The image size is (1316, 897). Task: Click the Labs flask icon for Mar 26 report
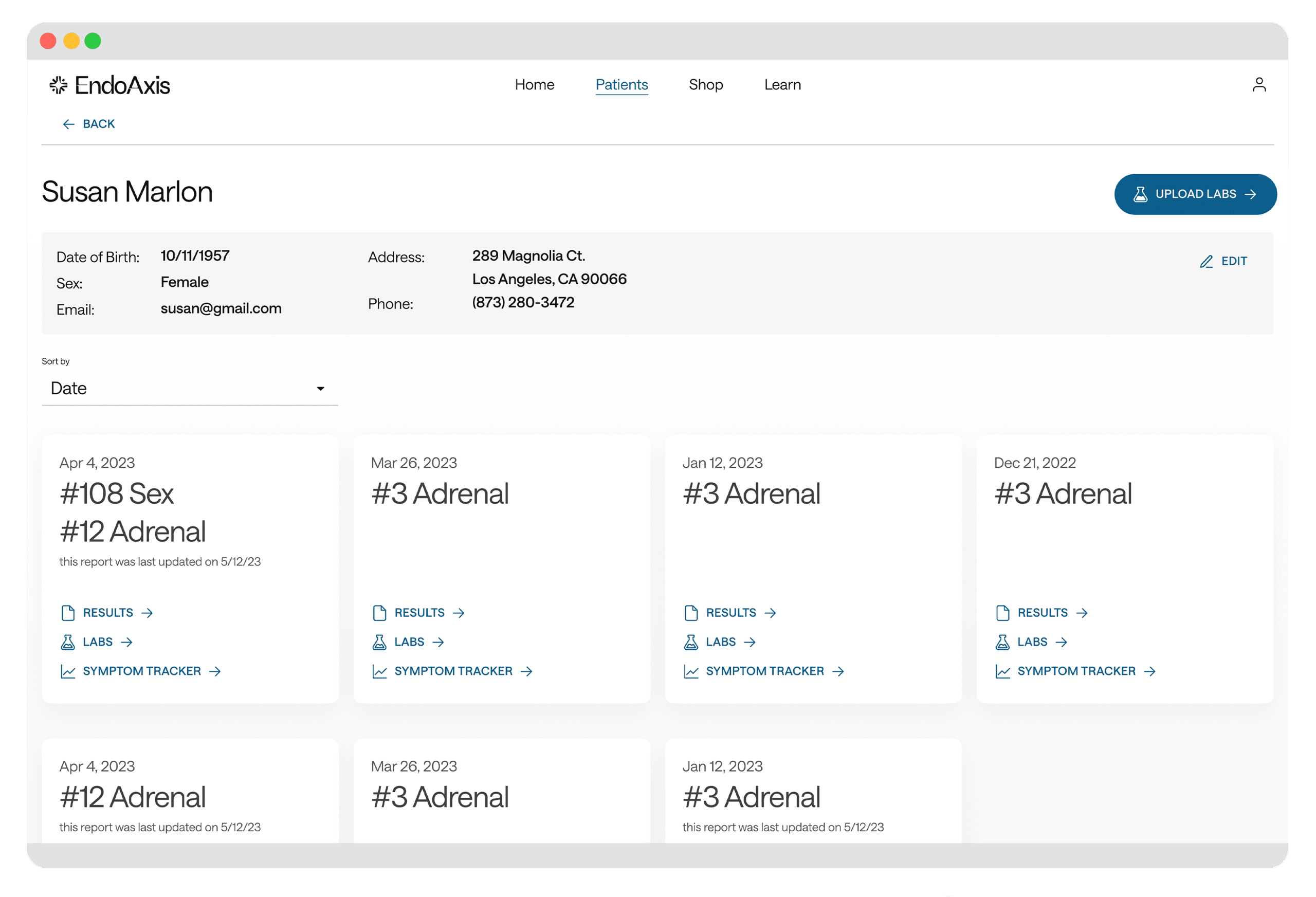click(380, 642)
